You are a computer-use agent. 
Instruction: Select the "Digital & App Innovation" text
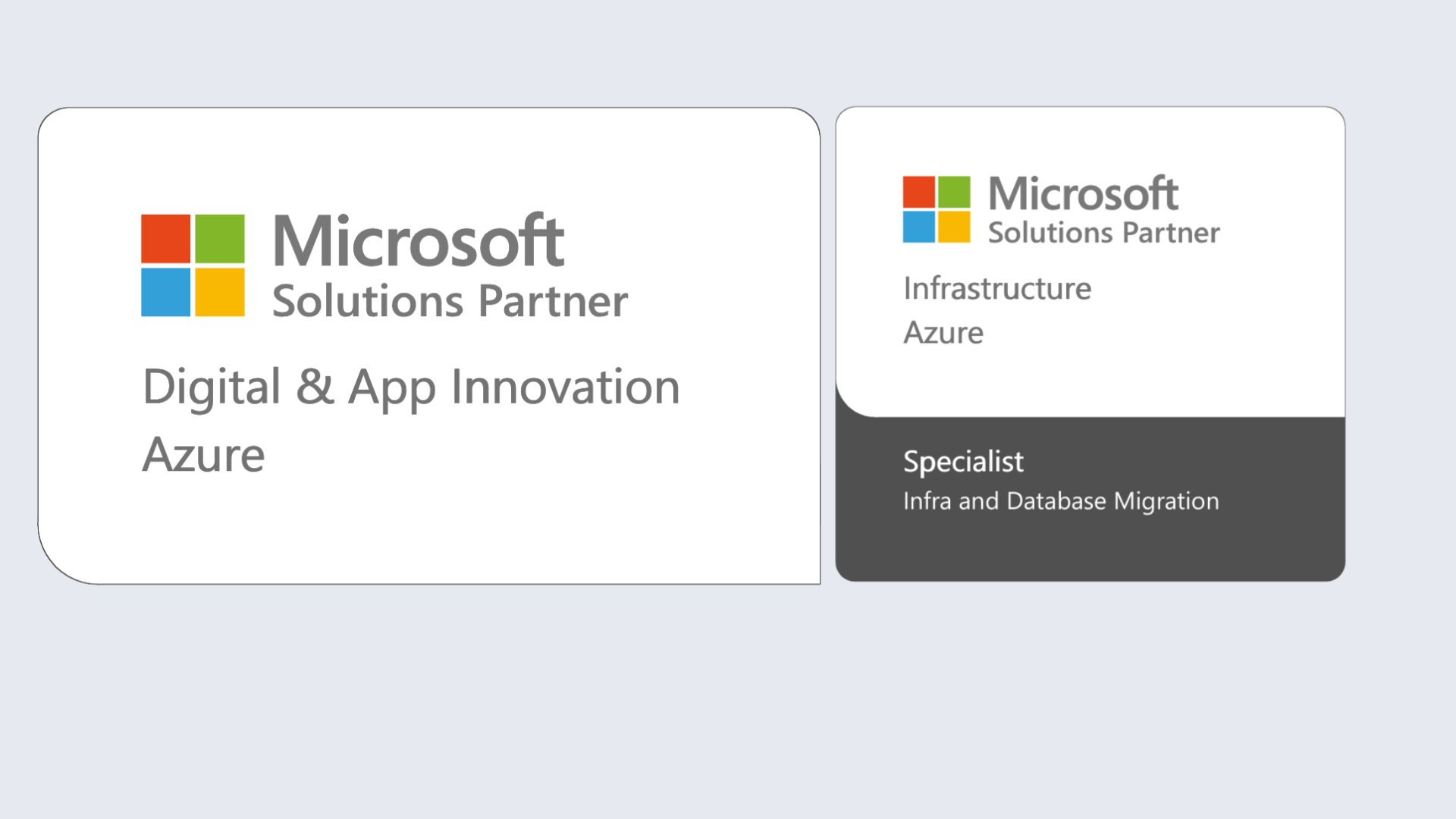(411, 387)
